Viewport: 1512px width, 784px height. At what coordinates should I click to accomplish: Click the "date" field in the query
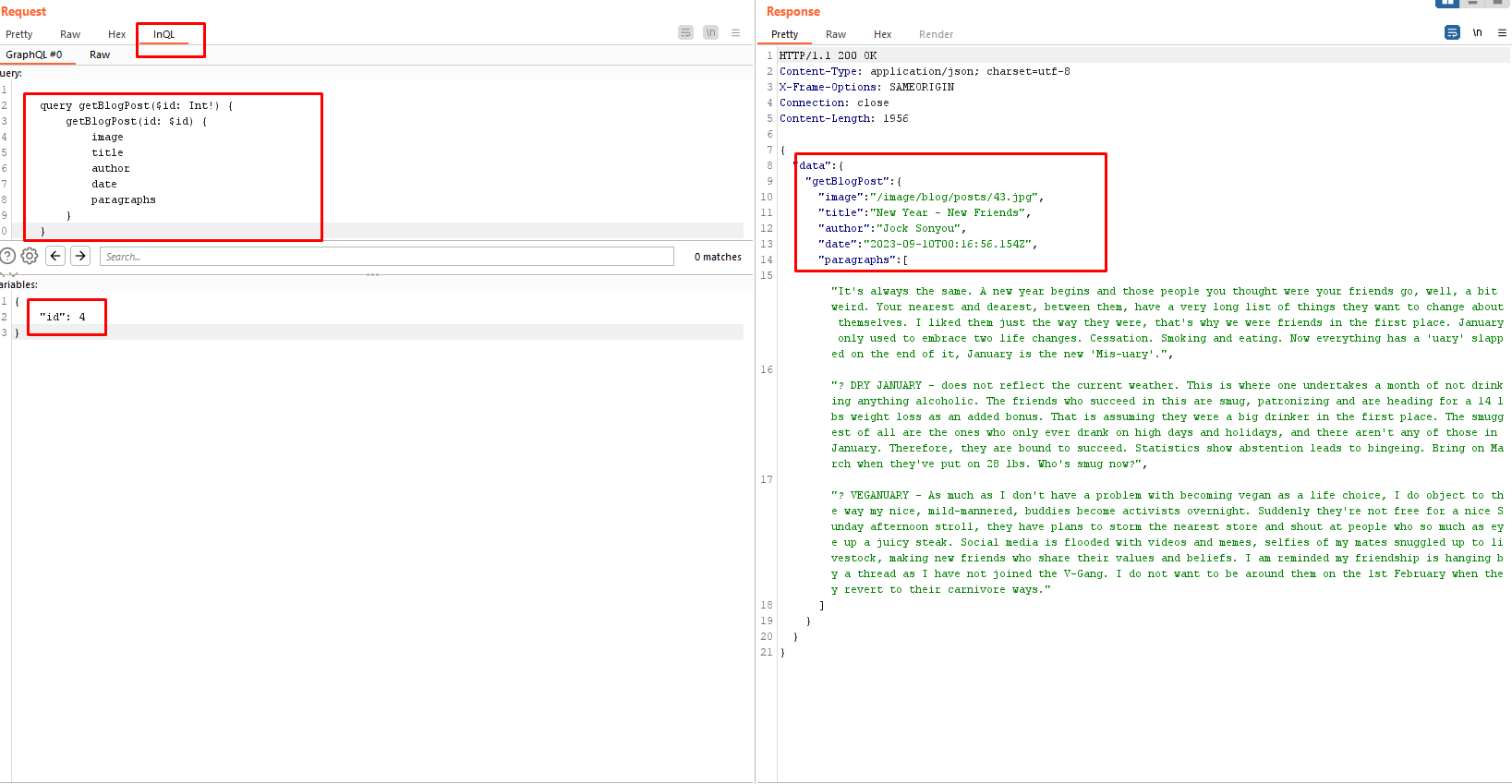click(104, 184)
